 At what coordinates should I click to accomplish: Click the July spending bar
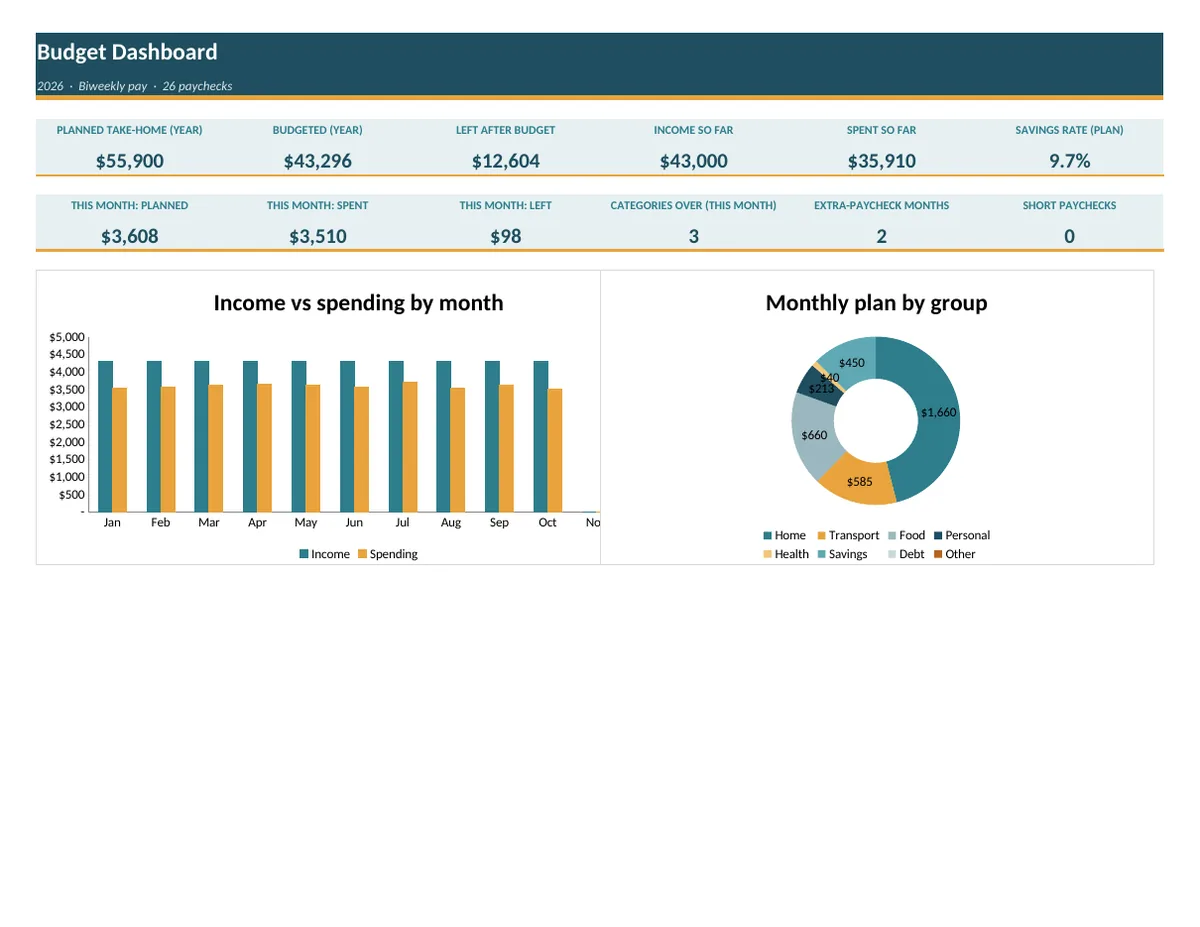tap(410, 447)
